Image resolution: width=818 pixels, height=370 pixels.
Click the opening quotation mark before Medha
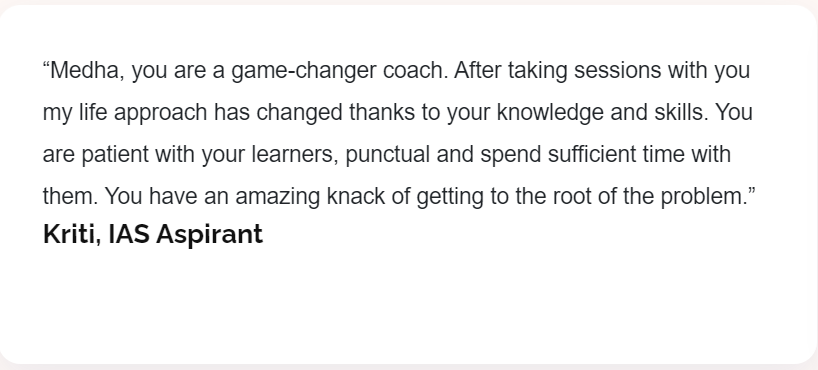click(x=46, y=65)
